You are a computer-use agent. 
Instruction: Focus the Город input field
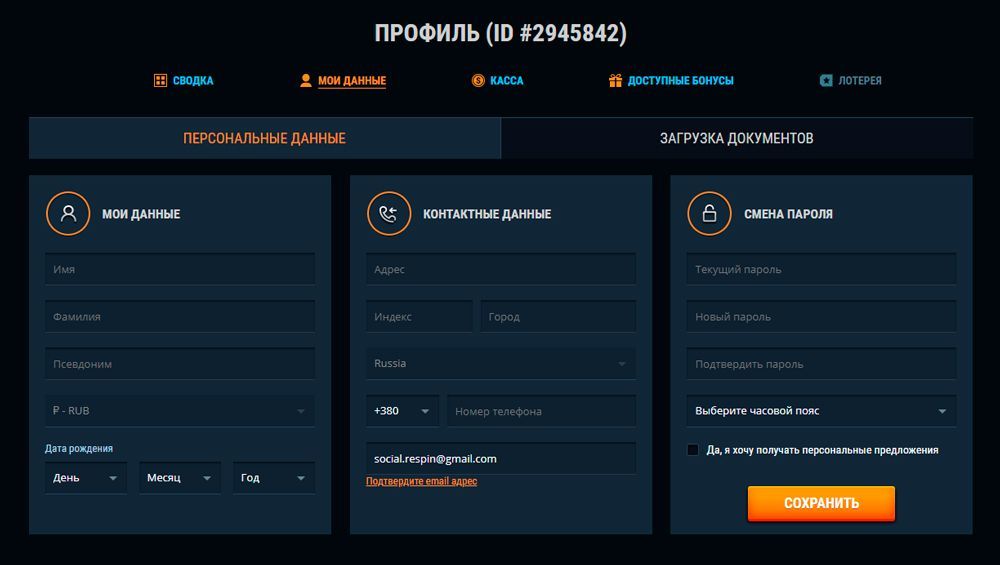pyautogui.click(x=558, y=316)
